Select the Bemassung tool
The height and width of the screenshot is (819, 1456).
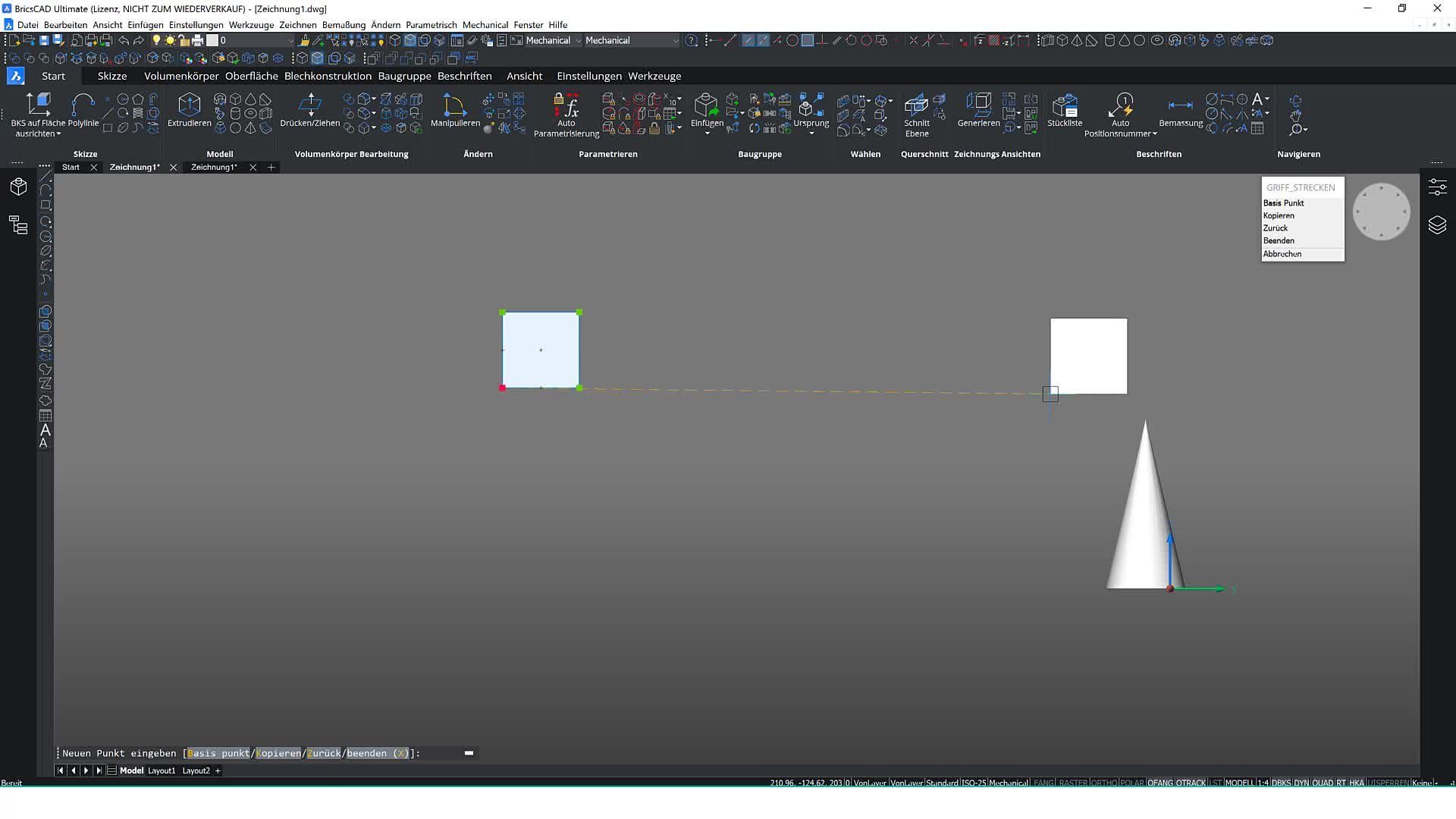[1181, 110]
